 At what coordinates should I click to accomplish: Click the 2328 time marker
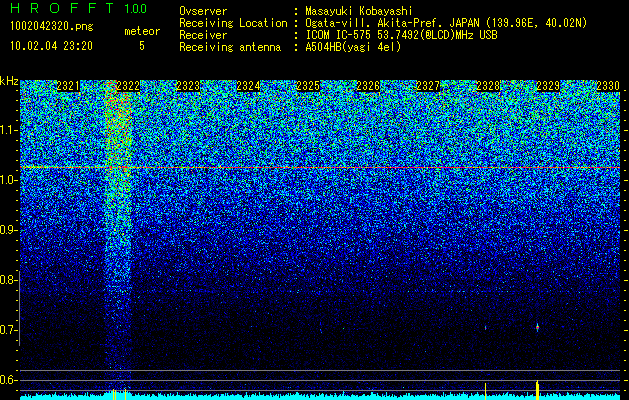488,86
